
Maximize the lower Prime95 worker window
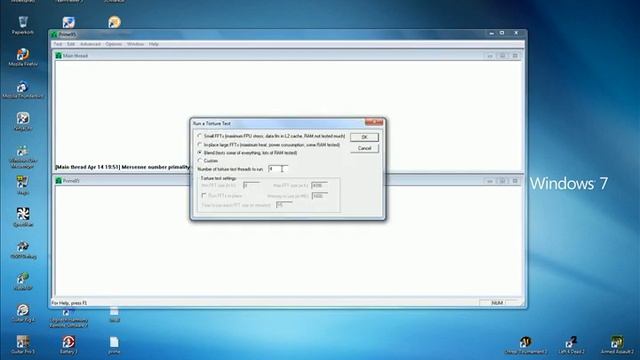(502, 180)
